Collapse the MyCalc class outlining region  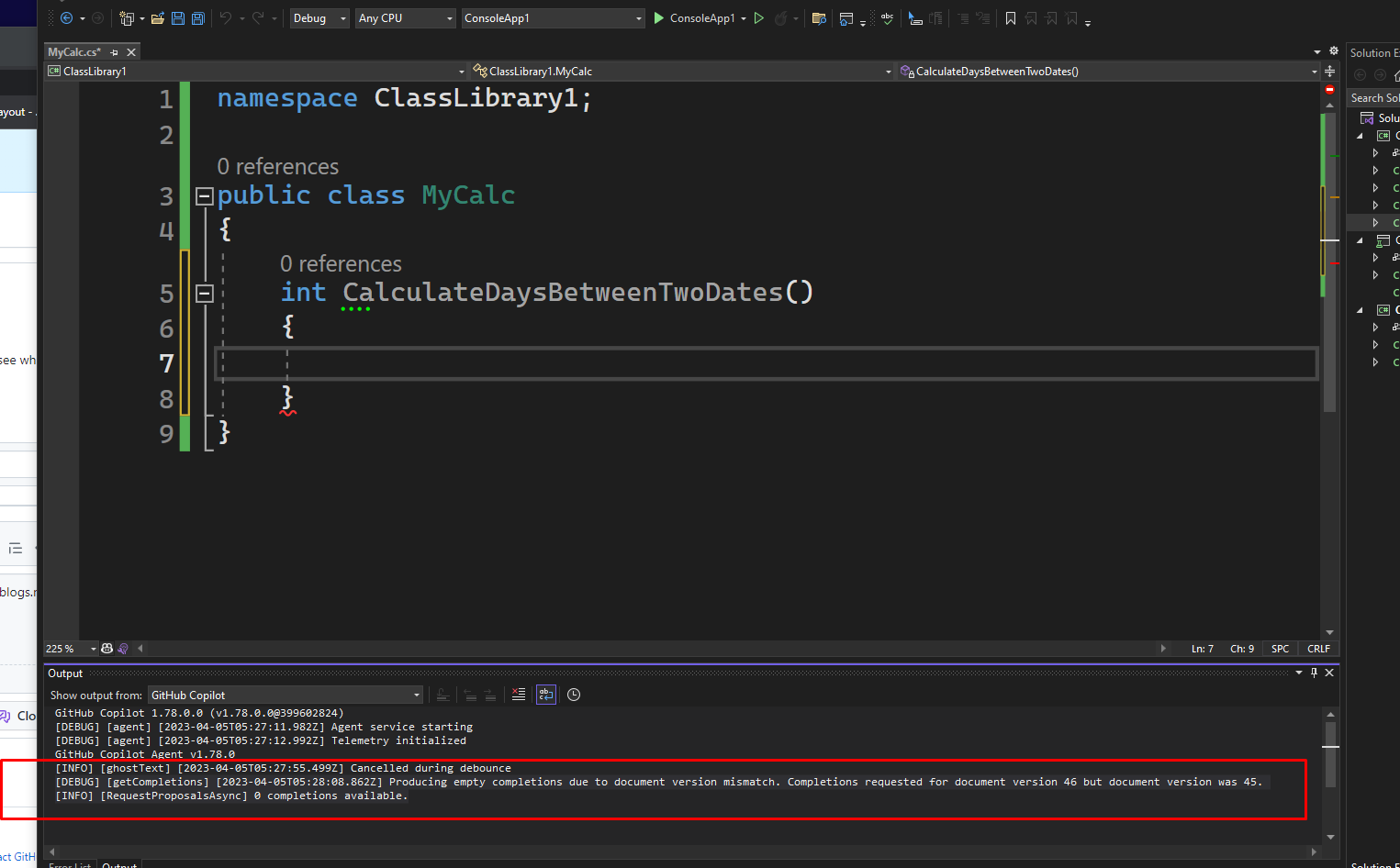point(205,195)
